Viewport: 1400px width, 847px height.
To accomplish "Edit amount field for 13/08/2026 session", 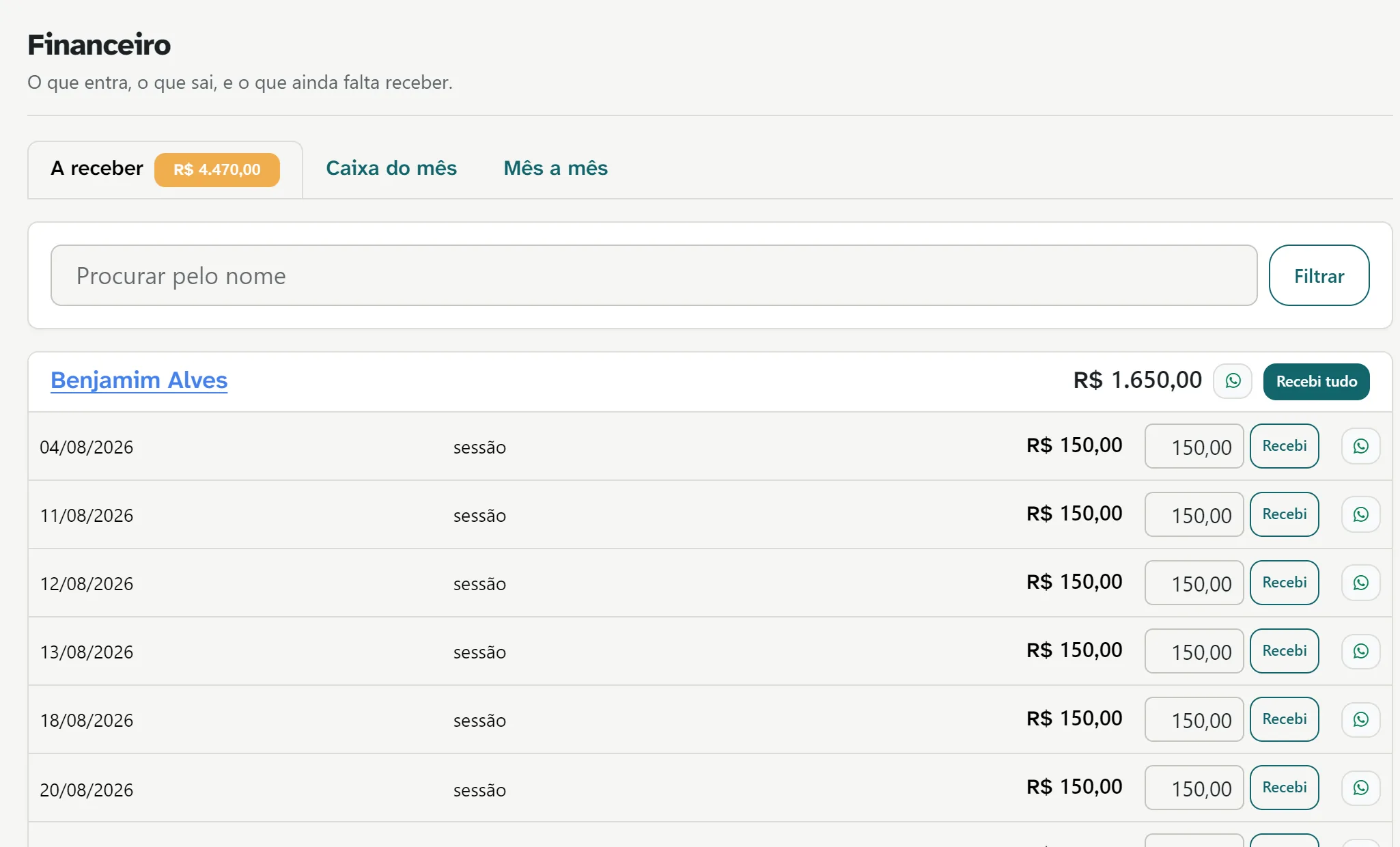I will (1194, 651).
